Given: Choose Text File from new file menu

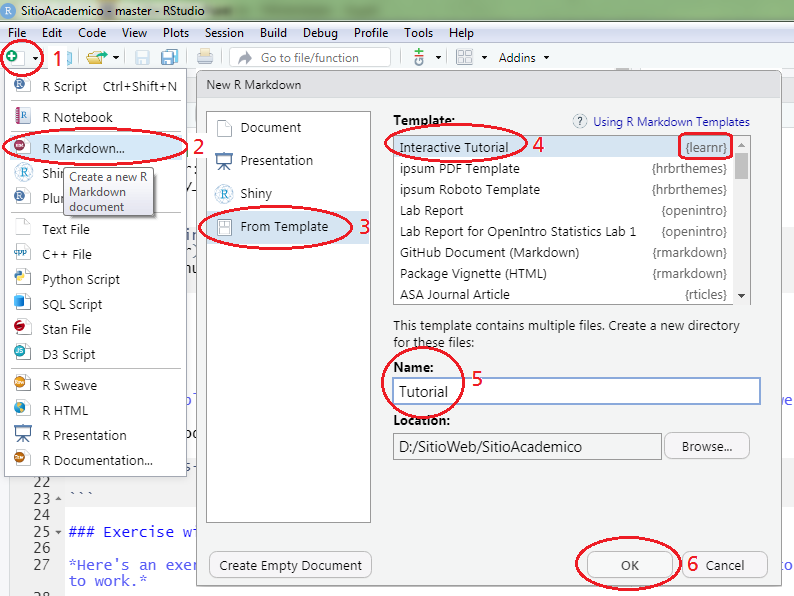Looking at the screenshot, I should (96, 229).
